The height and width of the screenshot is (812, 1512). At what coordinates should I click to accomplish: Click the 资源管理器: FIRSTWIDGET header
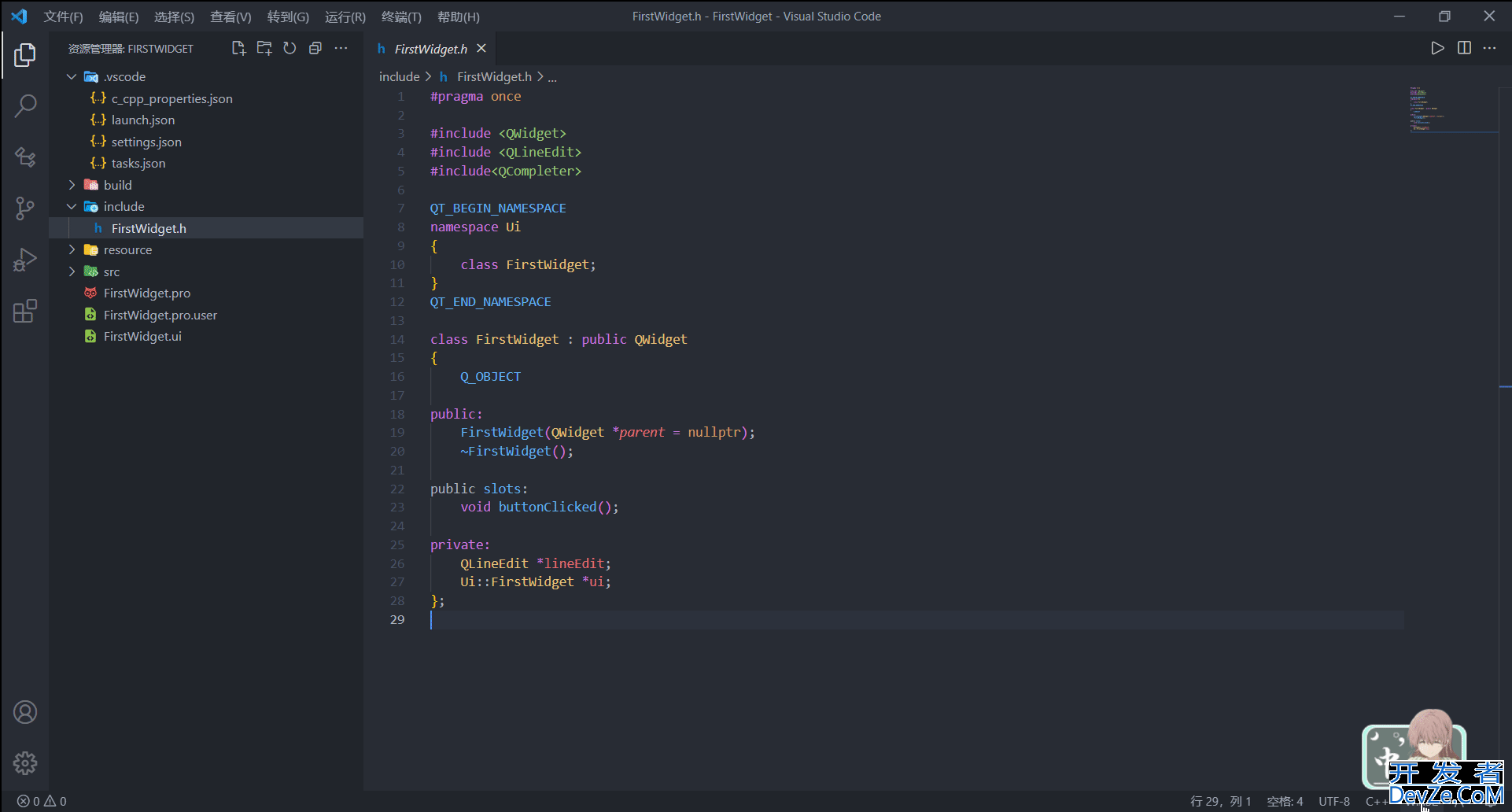[131, 49]
